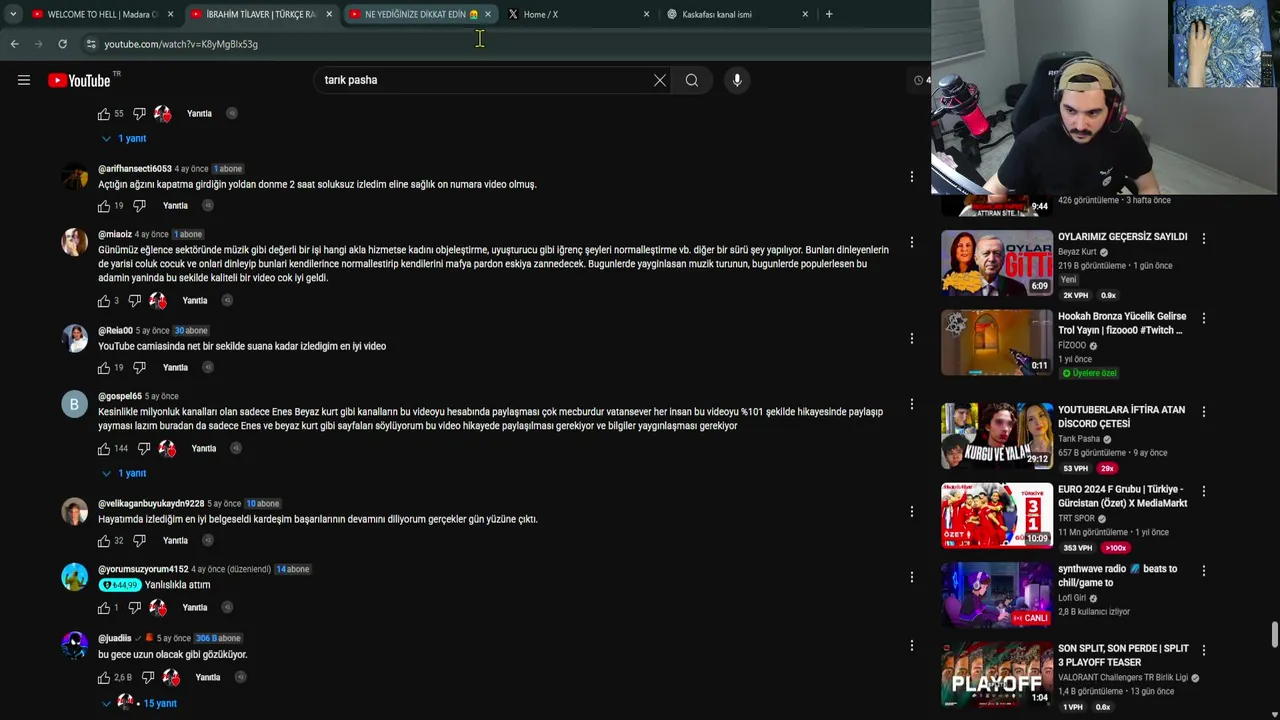Start voice search with microphone icon

point(737,80)
